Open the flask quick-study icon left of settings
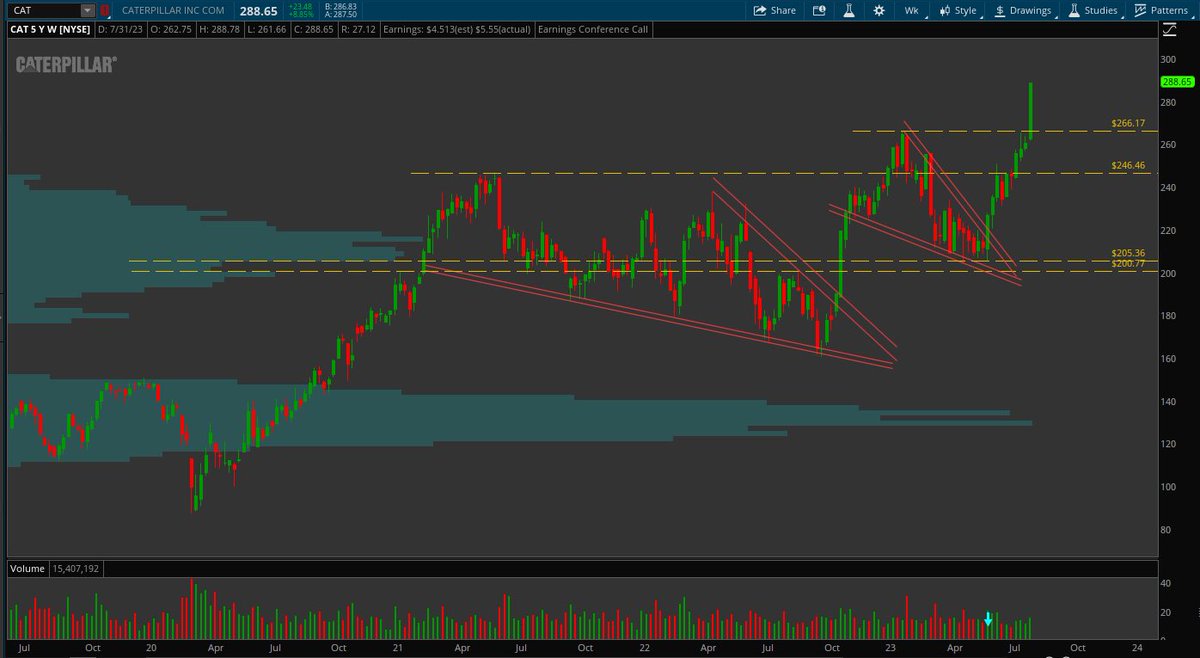The height and width of the screenshot is (658, 1200). pyautogui.click(x=848, y=10)
